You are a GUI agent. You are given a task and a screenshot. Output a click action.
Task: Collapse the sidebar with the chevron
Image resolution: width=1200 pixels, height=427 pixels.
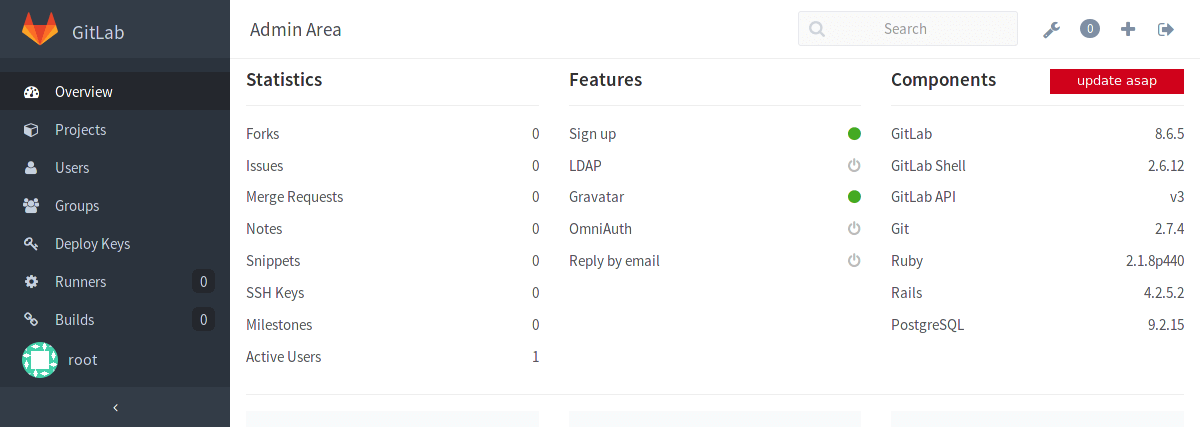pos(115,407)
